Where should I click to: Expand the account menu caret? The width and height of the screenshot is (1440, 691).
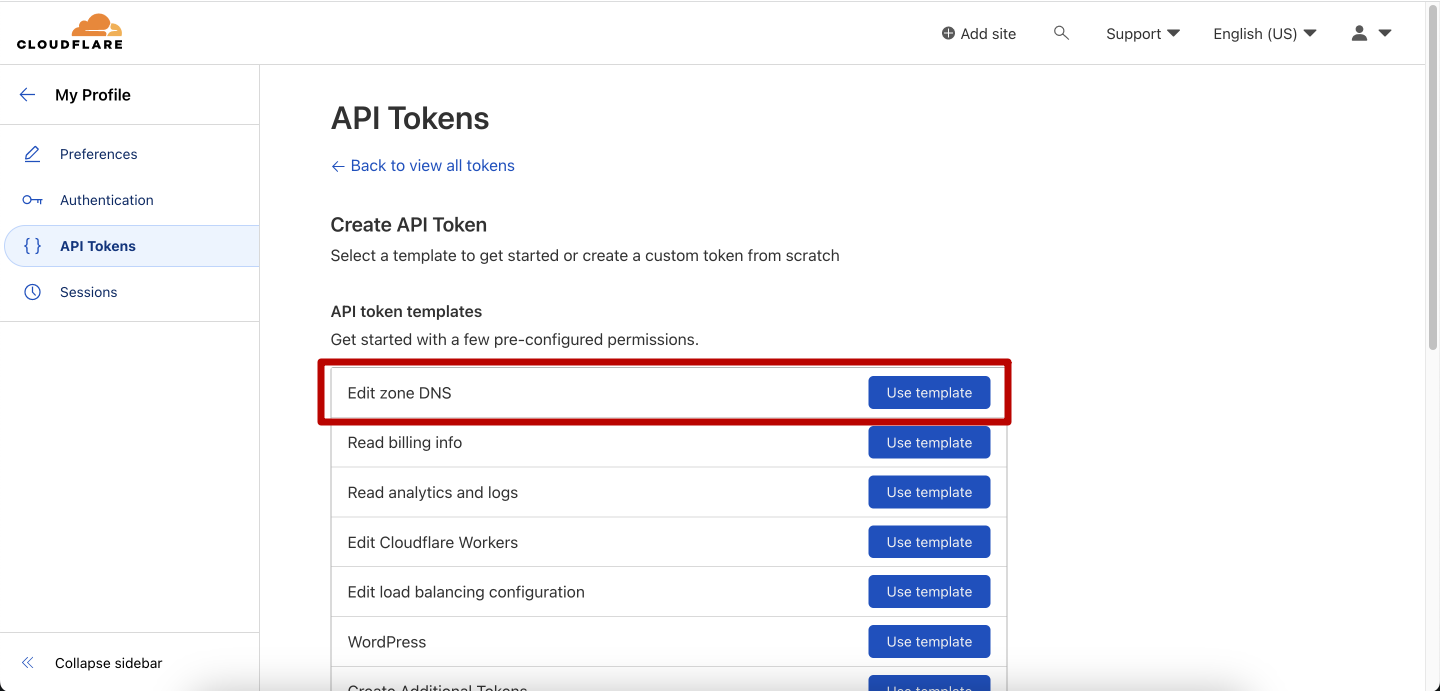pyautogui.click(x=1385, y=33)
